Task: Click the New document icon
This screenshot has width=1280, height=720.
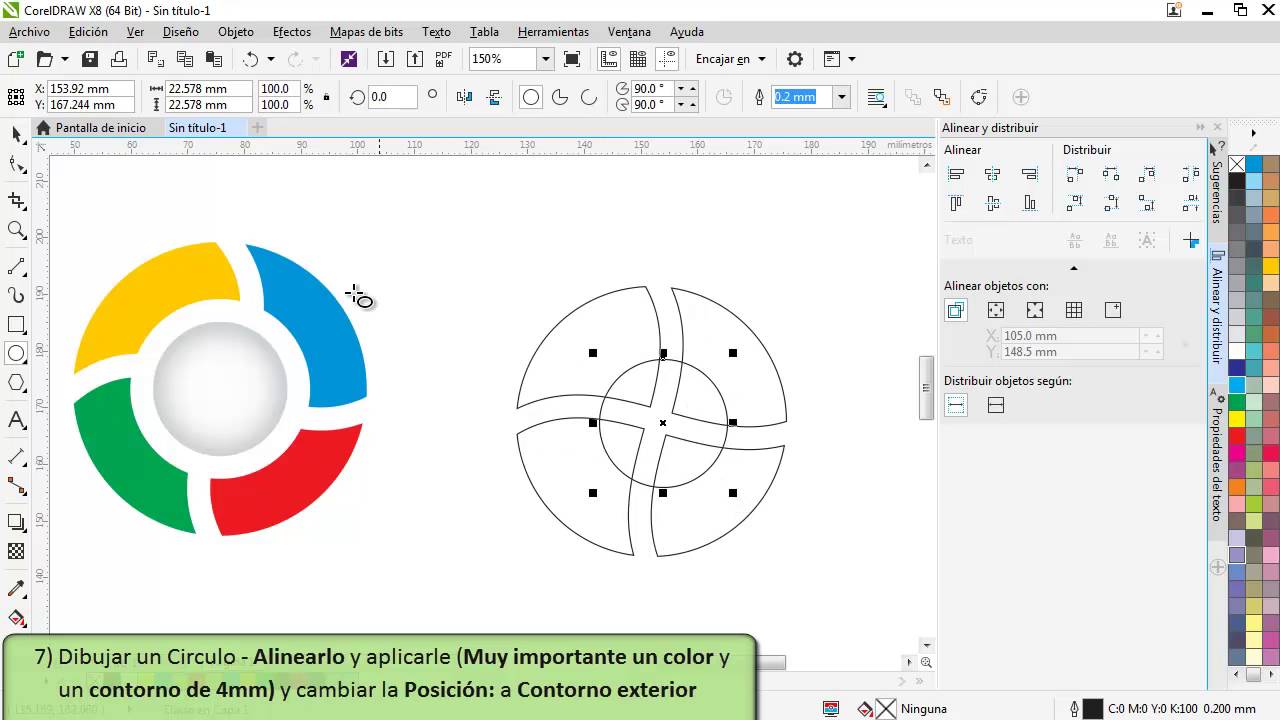Action: (16, 59)
